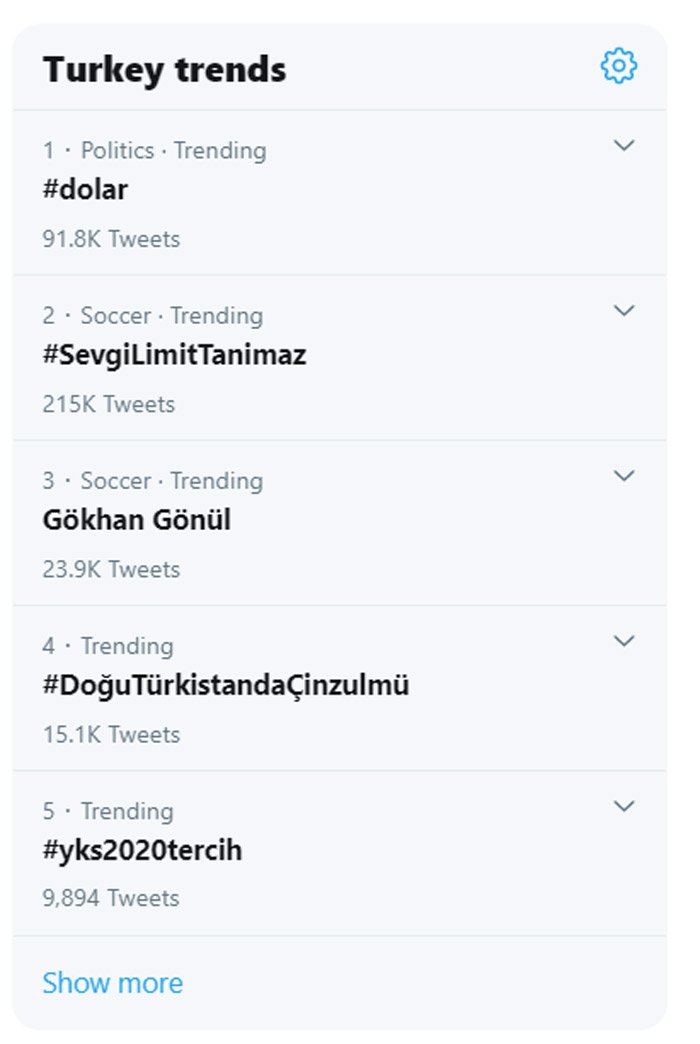Click Show more trends link

[x=113, y=983]
